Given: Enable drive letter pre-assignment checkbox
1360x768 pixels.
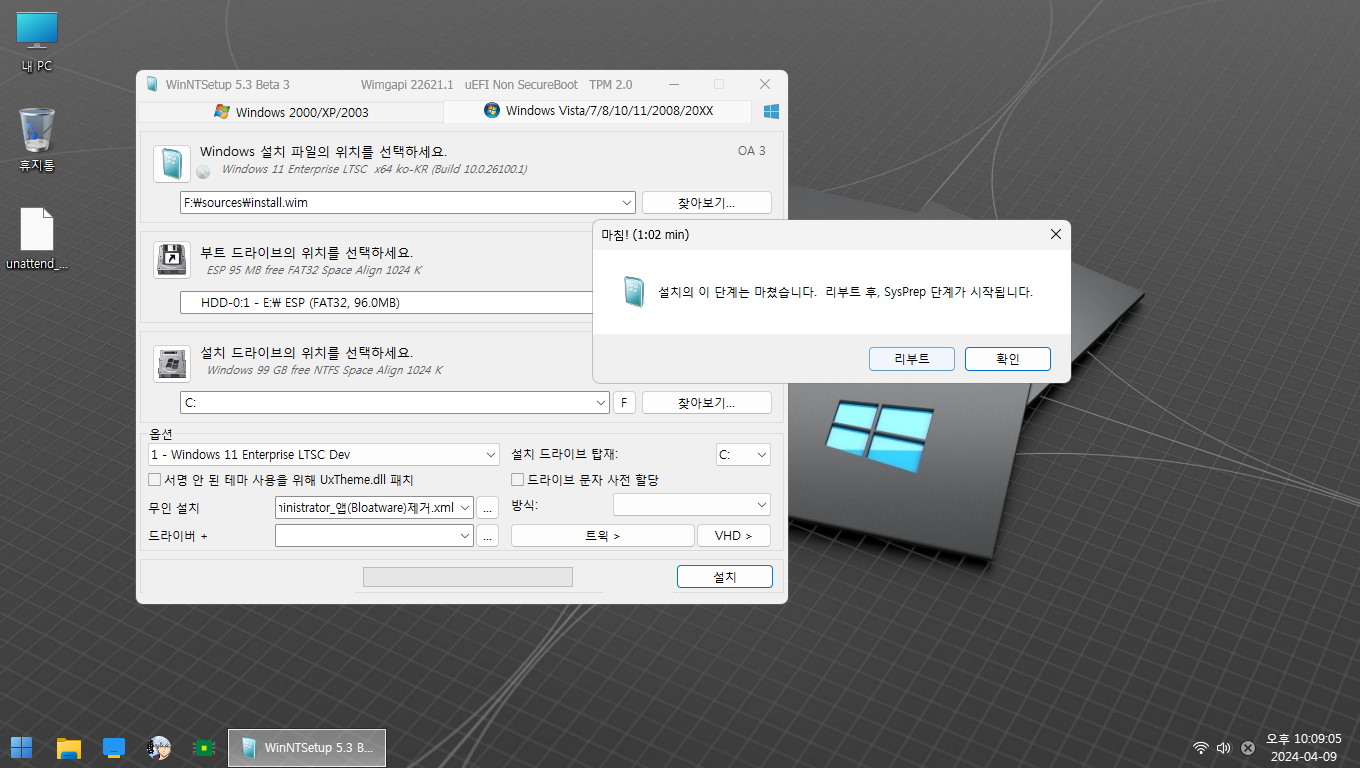Looking at the screenshot, I should 518,480.
